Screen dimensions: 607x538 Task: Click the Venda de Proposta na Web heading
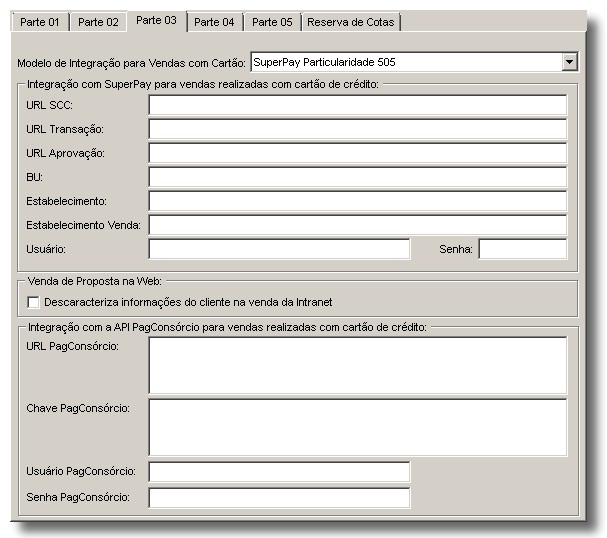pyautogui.click(x=95, y=281)
